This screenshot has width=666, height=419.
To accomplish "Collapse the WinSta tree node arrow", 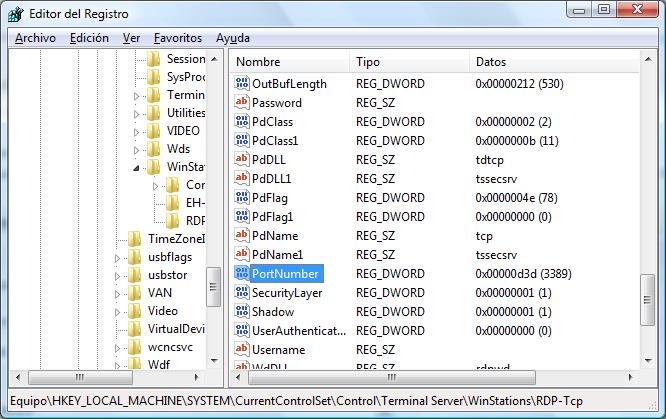I will point(136,168).
